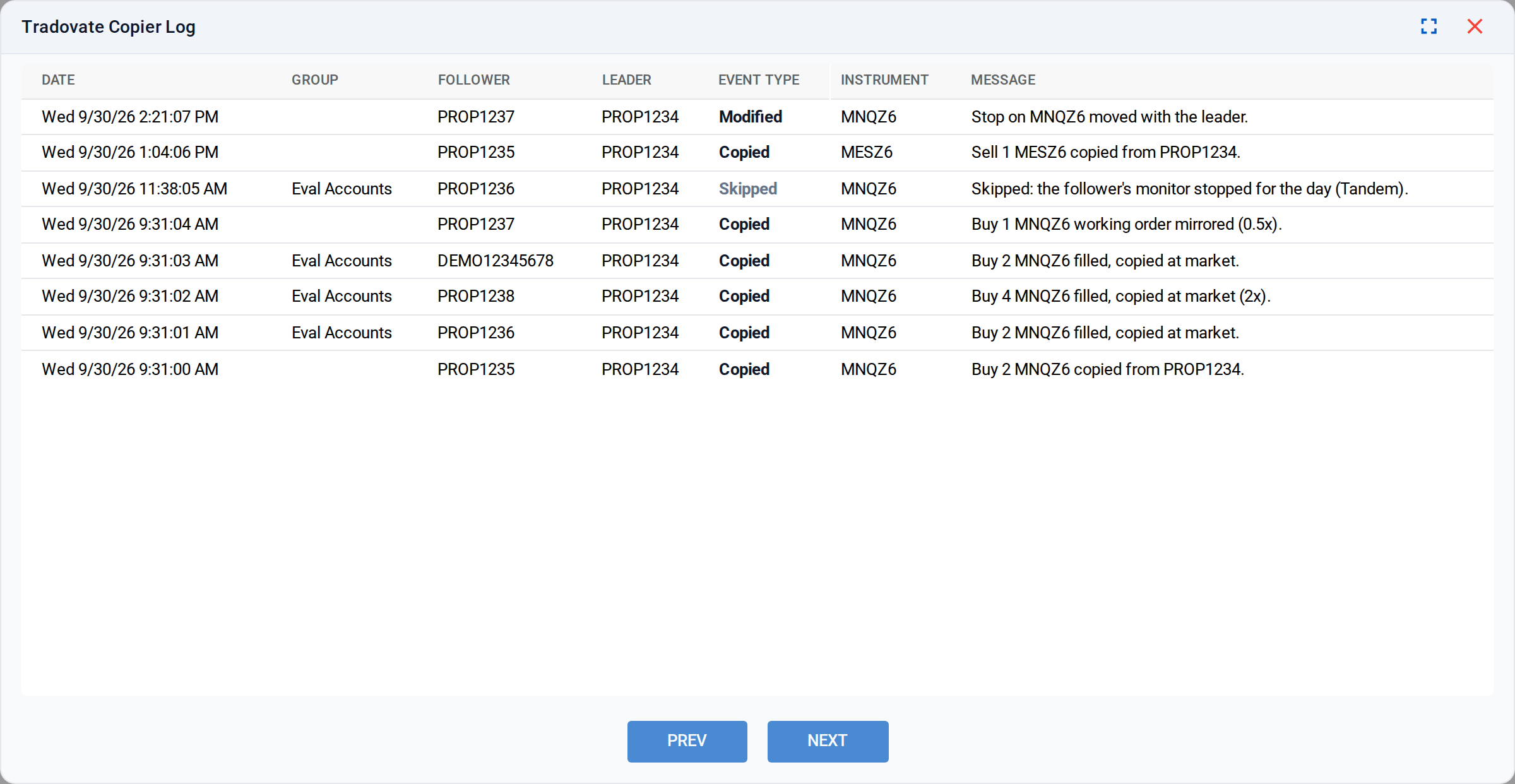The height and width of the screenshot is (784, 1515).
Task: Click the LEADER column header
Action: coord(626,80)
